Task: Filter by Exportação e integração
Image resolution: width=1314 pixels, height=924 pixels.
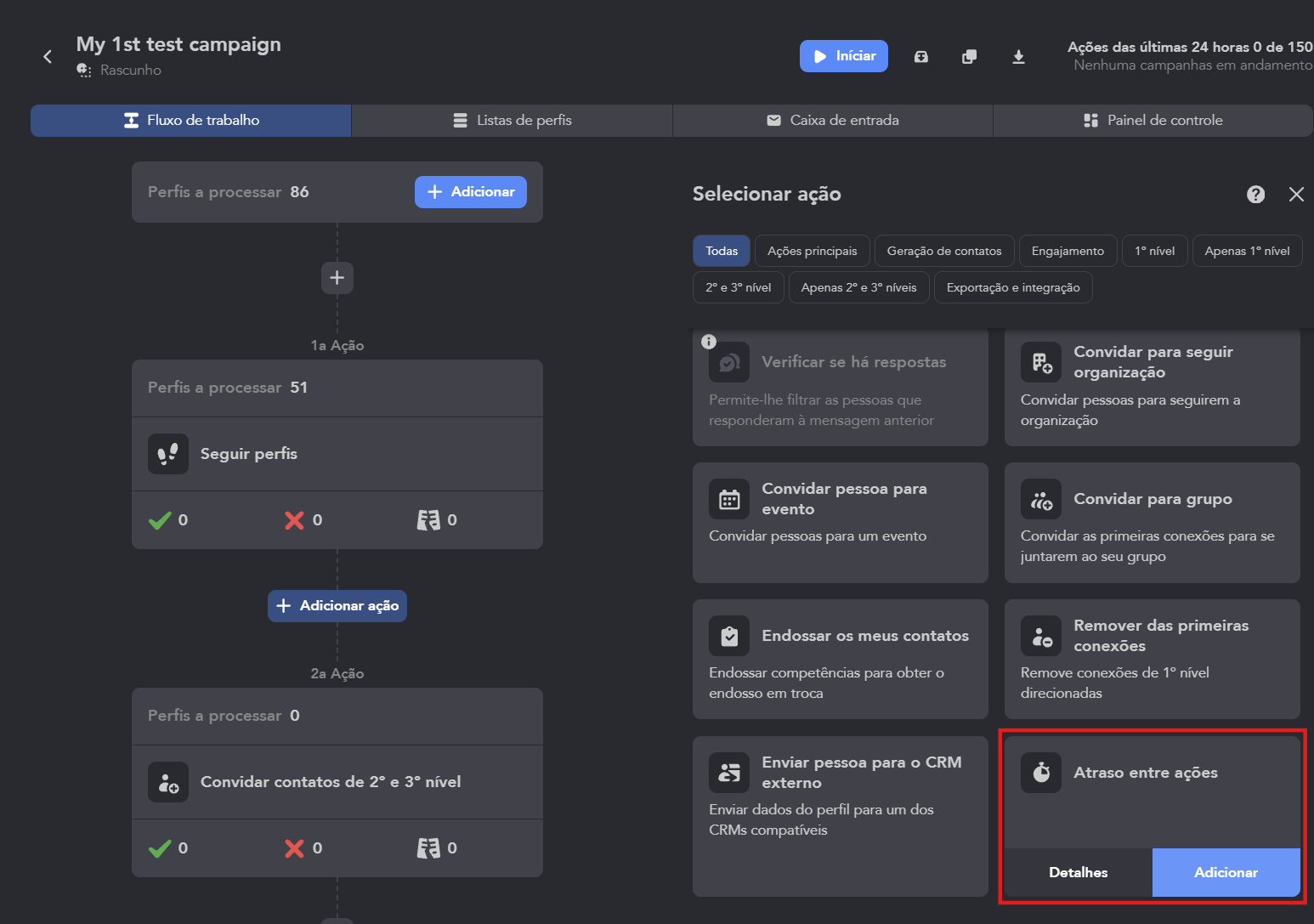Action: tap(1013, 287)
